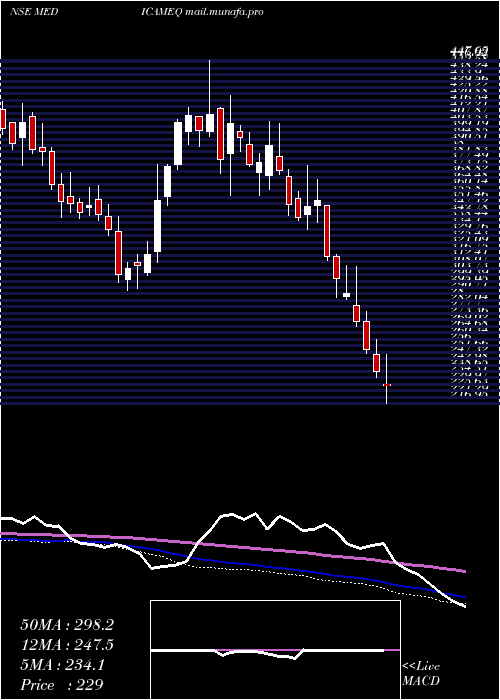This screenshot has width=500, height=700.
Task: Click the ICAMEQ mail.munafa.pro heading
Action: (x=202, y=12)
